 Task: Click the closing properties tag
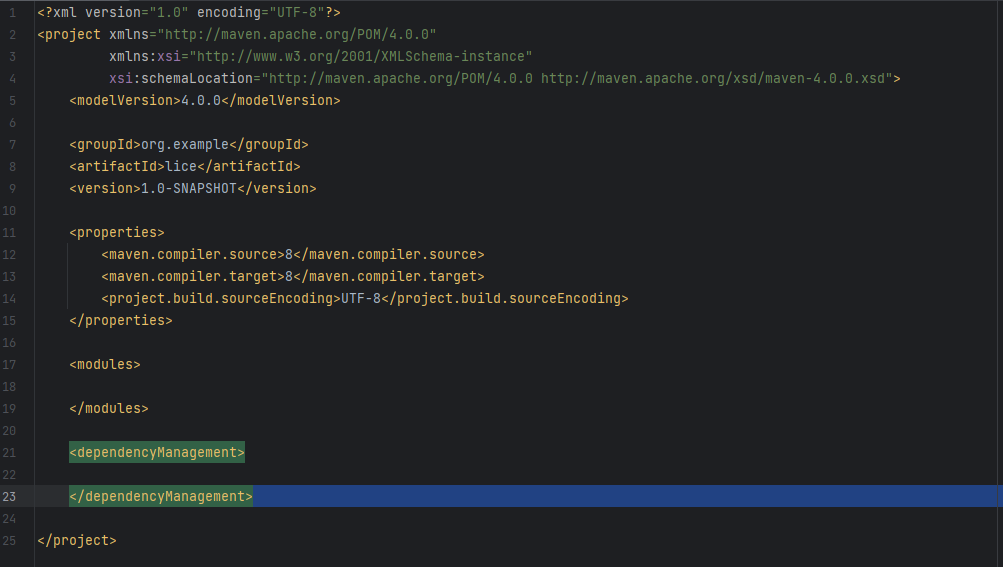click(121, 320)
